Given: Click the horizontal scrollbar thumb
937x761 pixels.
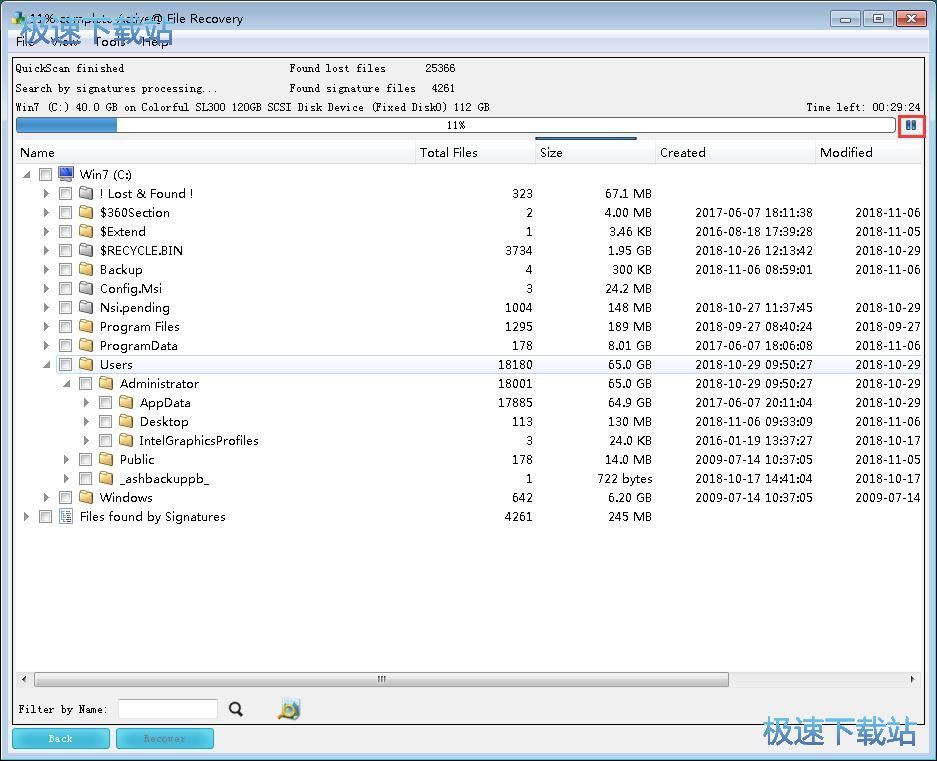Looking at the screenshot, I should (380, 680).
